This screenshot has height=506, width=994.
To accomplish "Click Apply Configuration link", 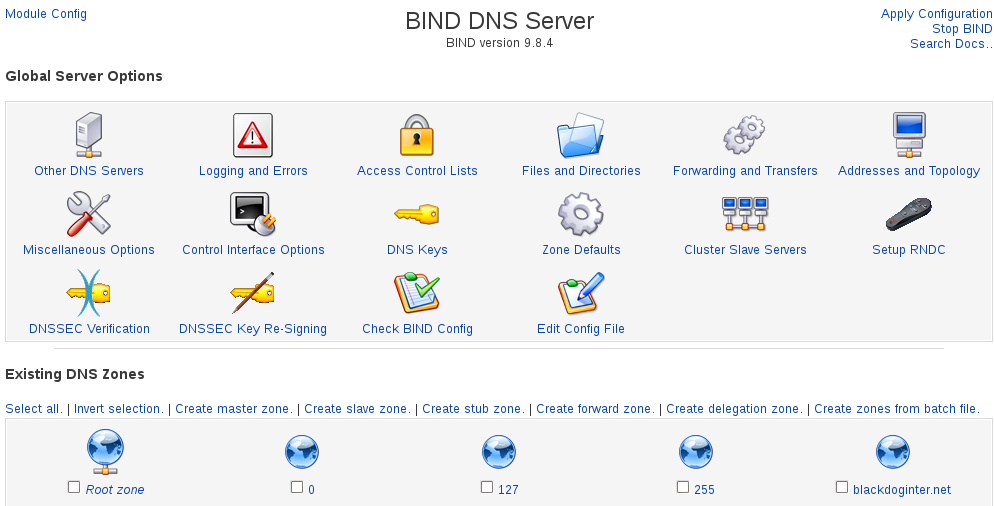I will click(936, 14).
